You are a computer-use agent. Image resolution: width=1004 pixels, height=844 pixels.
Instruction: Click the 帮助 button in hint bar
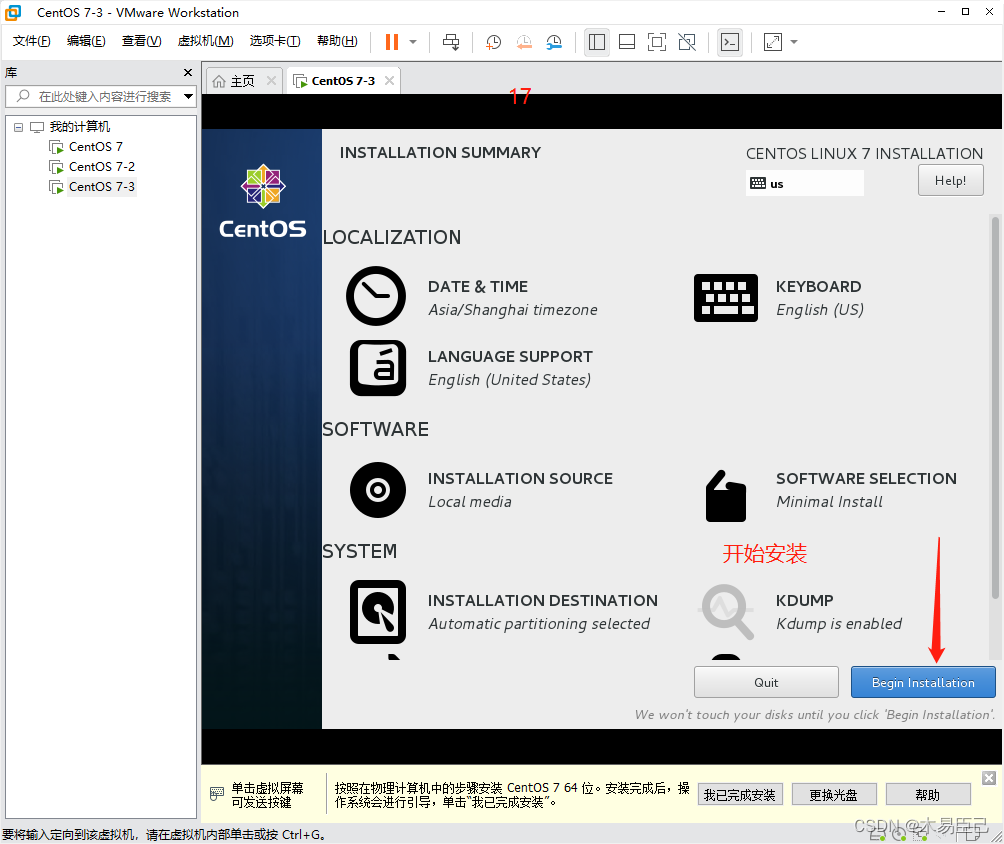928,795
